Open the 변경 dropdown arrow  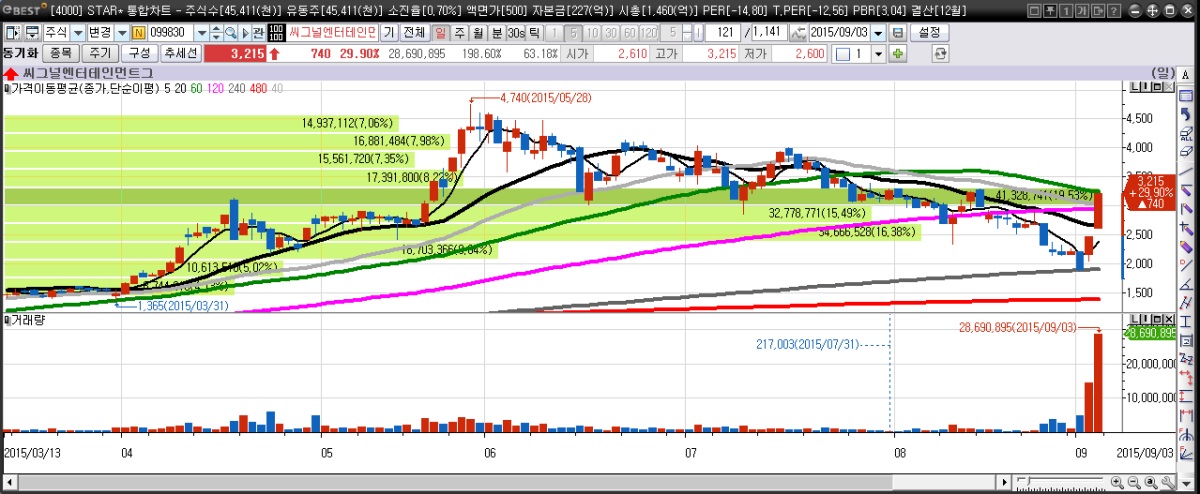pos(122,32)
